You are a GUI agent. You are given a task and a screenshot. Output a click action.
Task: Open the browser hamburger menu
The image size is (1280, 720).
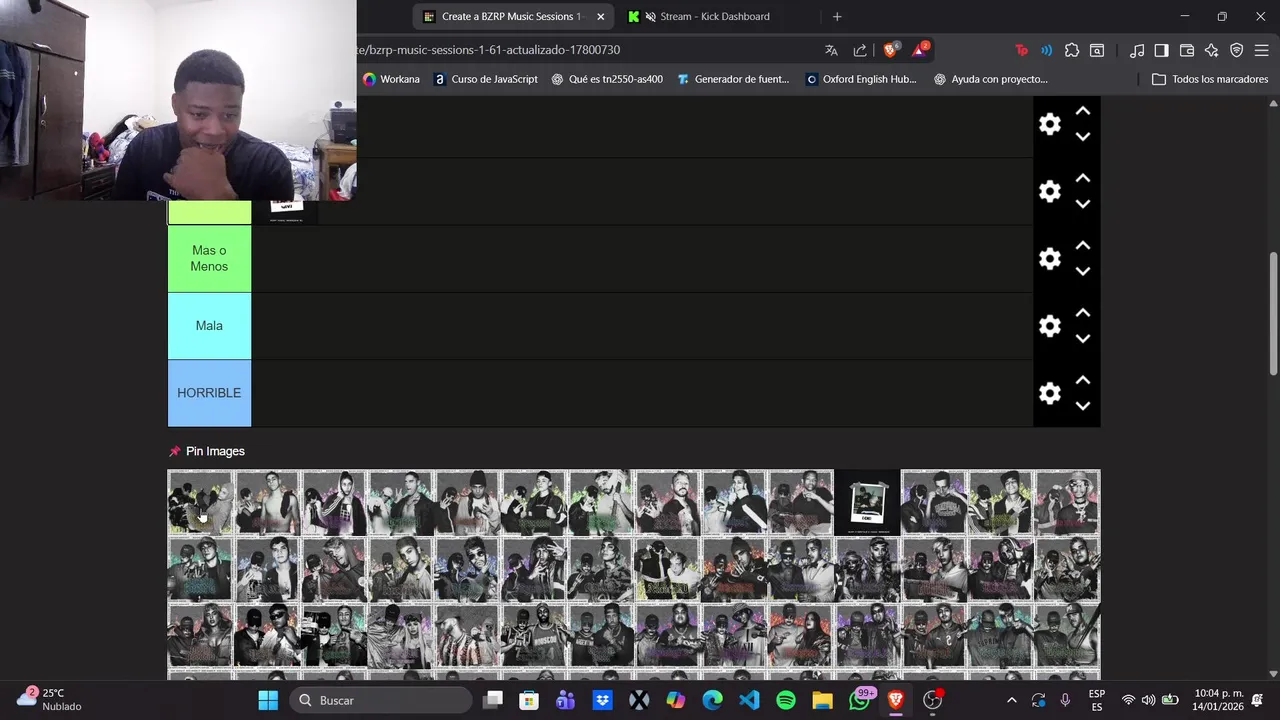coord(1262,50)
